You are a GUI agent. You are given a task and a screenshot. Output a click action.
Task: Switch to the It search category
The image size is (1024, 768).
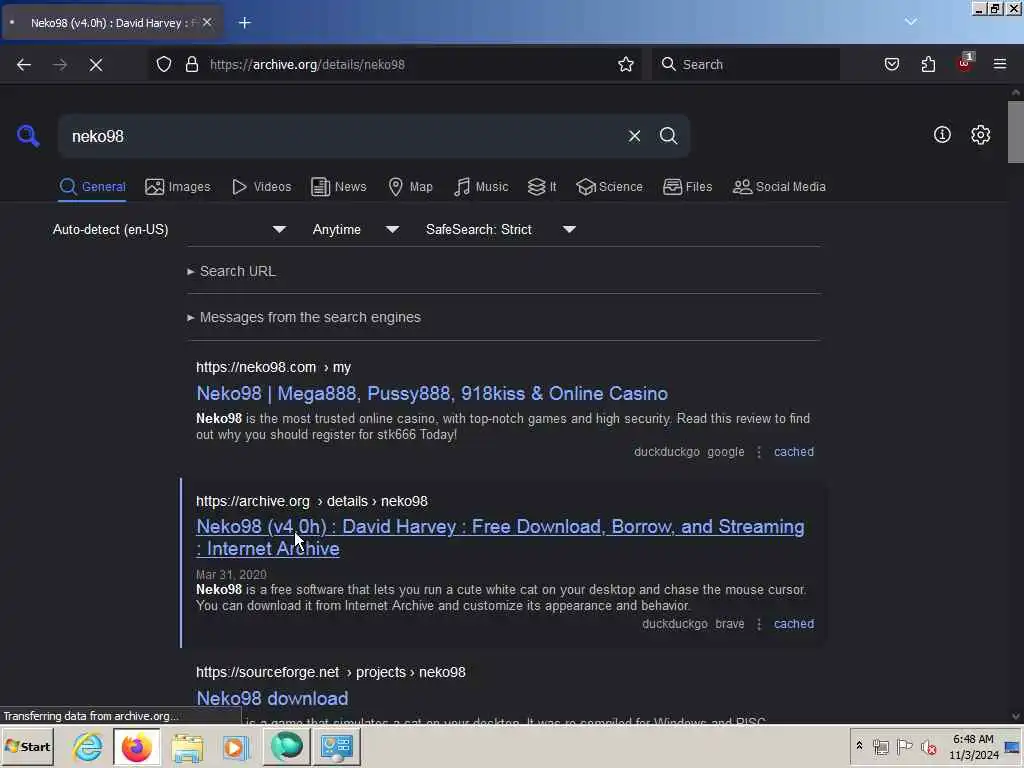pos(542,187)
